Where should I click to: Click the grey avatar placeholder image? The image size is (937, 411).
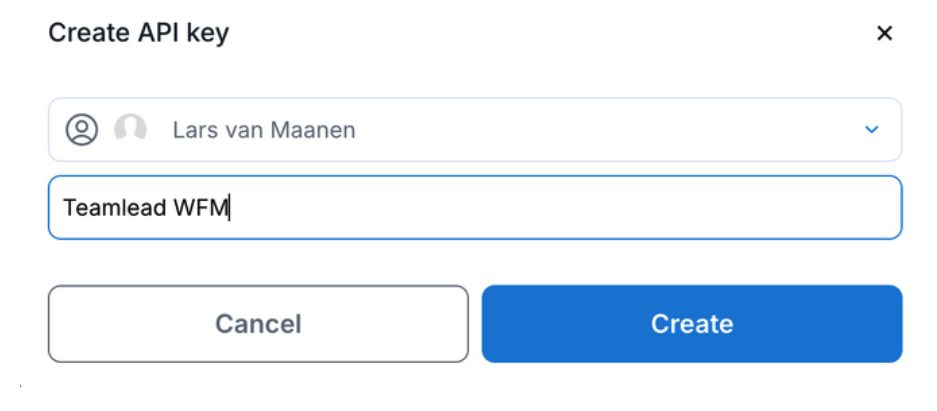[x=130, y=129]
